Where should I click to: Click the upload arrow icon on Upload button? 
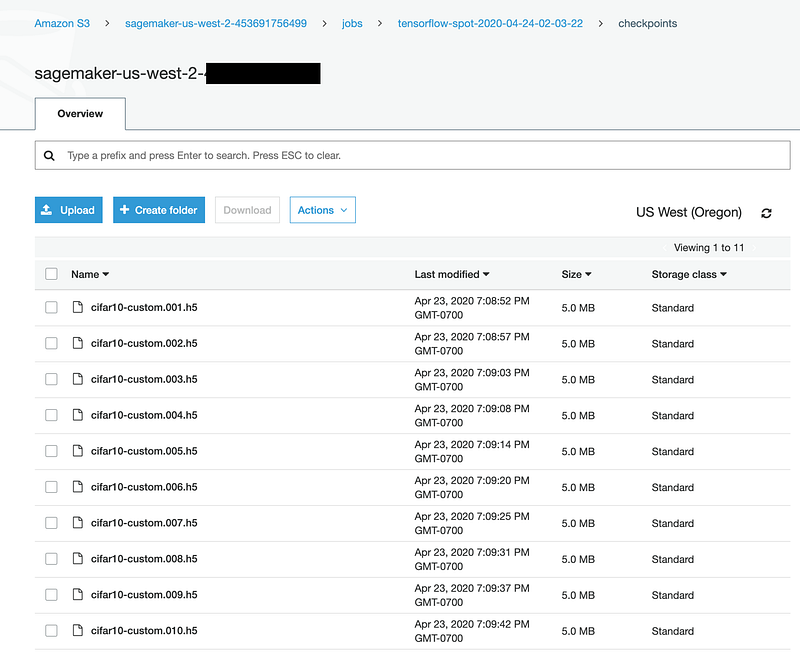[47, 210]
